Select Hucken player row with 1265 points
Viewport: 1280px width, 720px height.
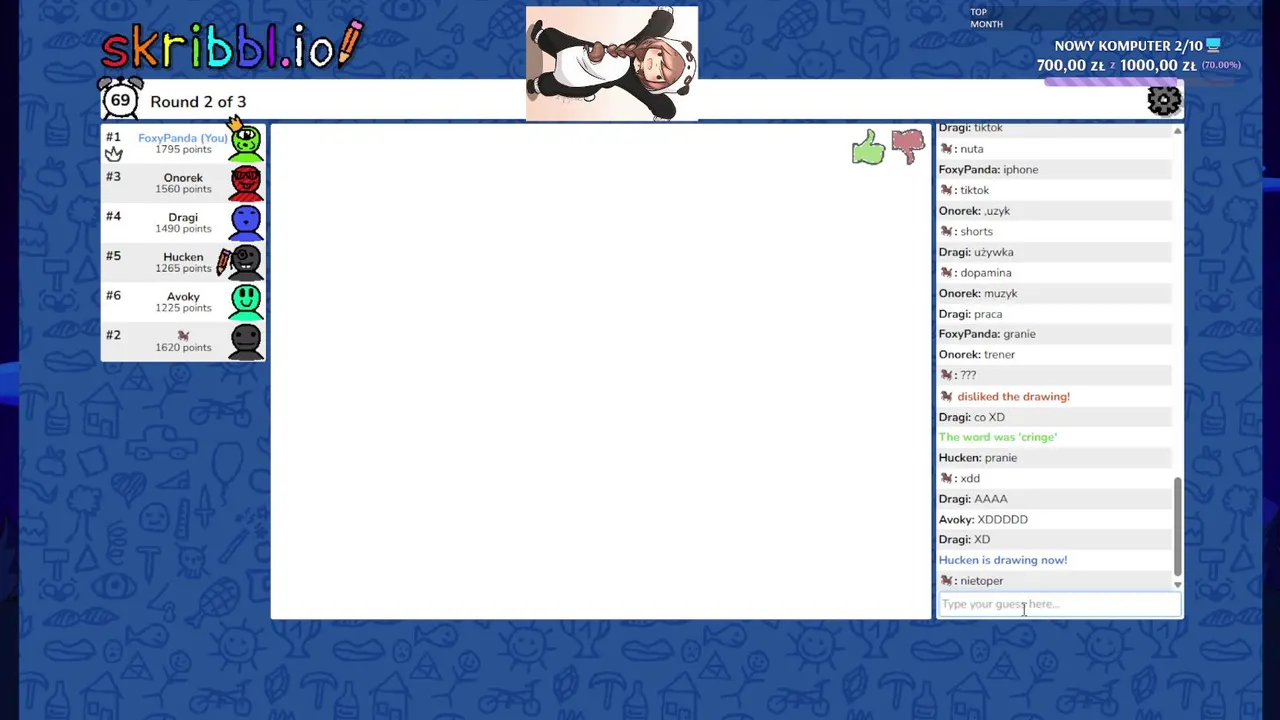(x=183, y=263)
